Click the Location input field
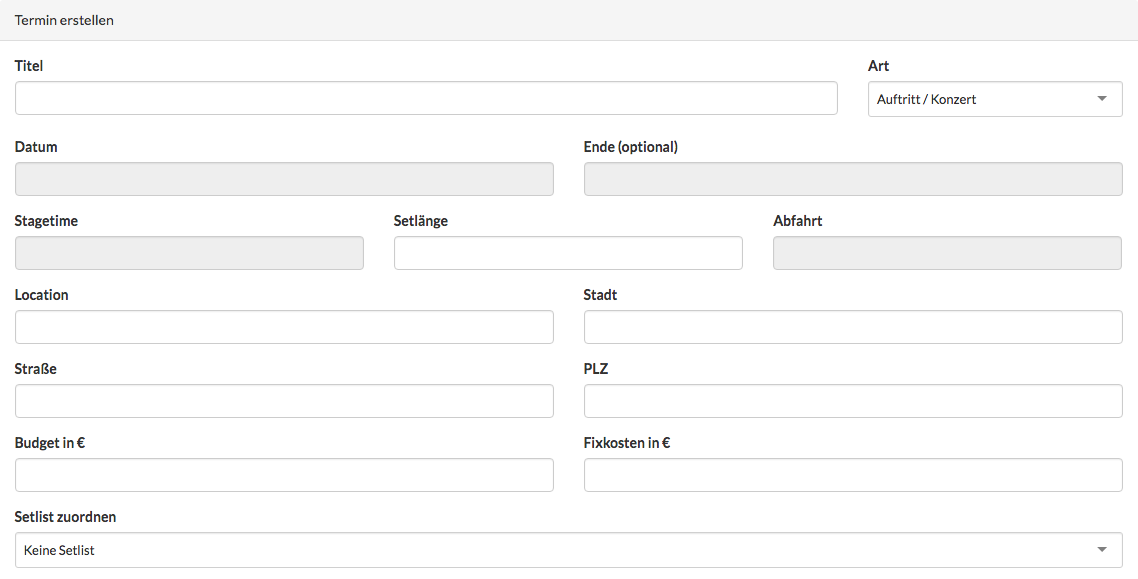The image size is (1138, 579). pyautogui.click(x=284, y=327)
